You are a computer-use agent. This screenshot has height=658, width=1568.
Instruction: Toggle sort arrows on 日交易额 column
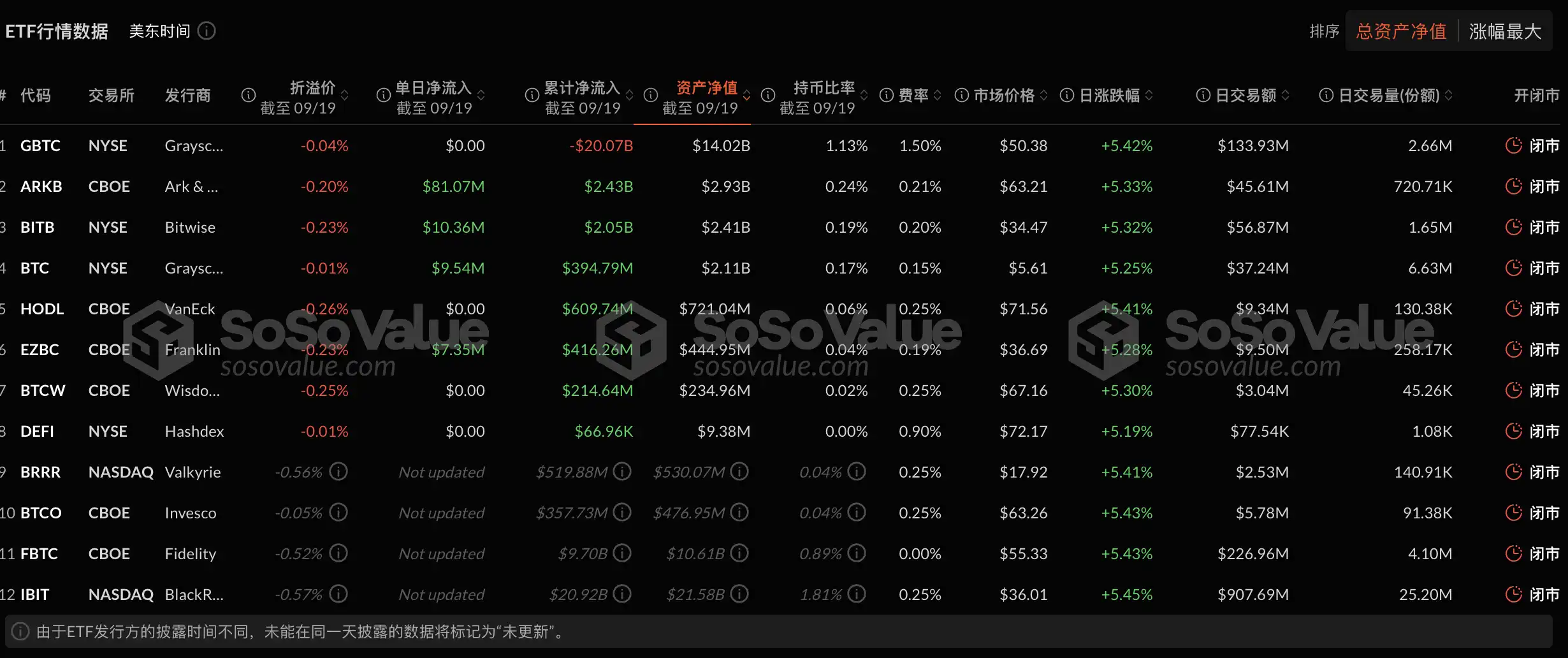tap(1285, 95)
